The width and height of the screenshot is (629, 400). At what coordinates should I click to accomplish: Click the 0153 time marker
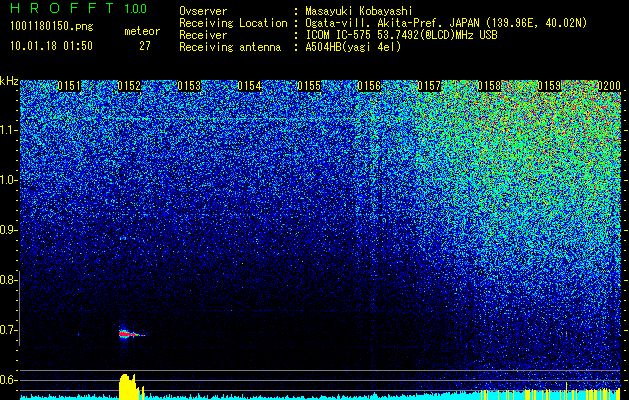click(189, 86)
